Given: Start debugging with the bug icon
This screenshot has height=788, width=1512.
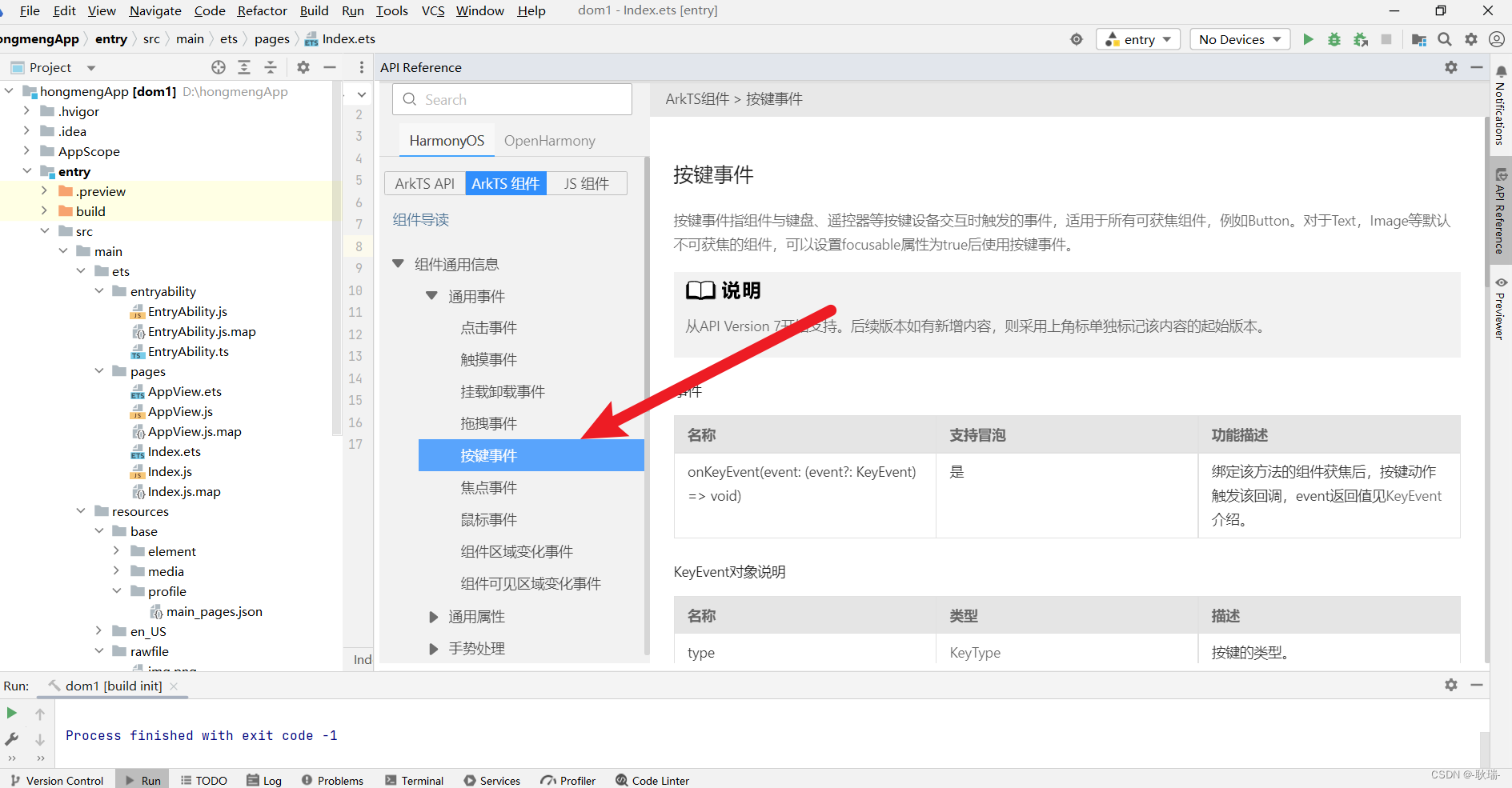Looking at the screenshot, I should 1334,39.
